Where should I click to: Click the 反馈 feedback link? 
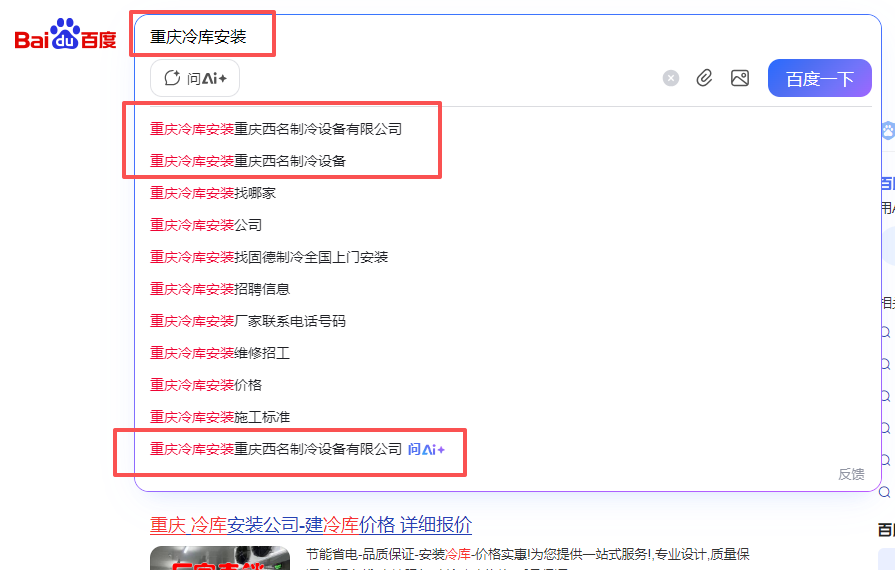tap(851, 474)
